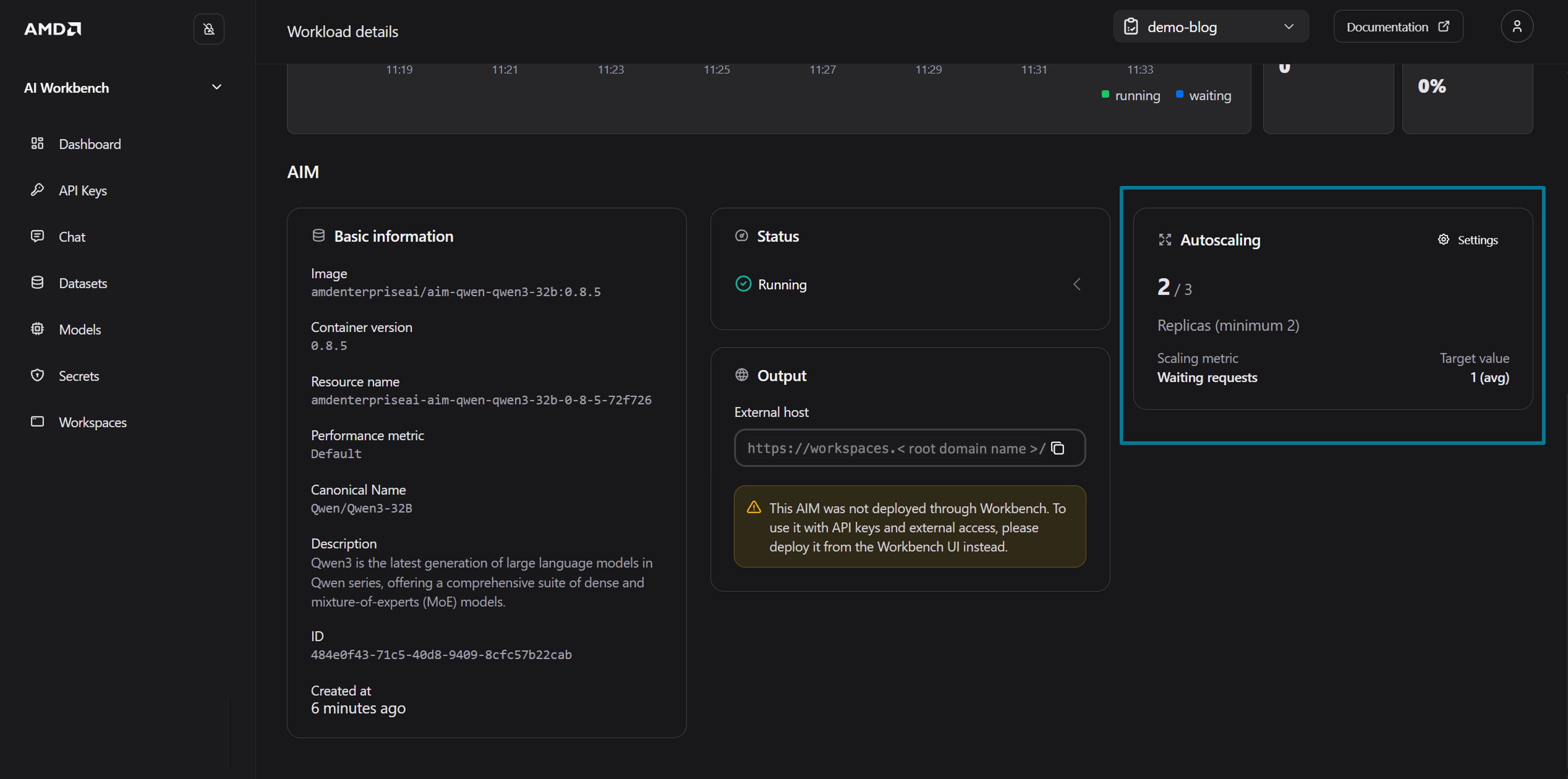Click the Secrets shield icon
1568x779 pixels.
pos(37,375)
